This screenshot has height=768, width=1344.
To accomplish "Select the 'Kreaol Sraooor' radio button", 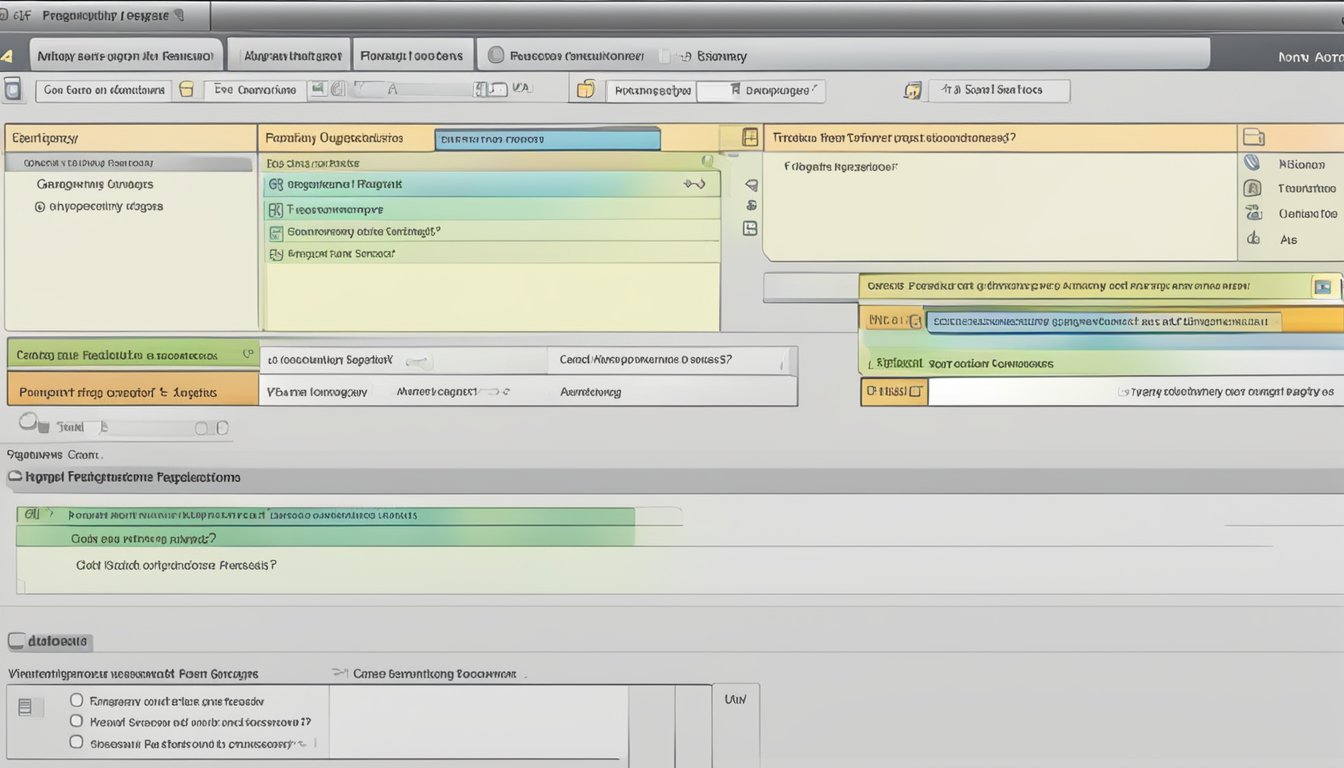I will tap(76, 721).
